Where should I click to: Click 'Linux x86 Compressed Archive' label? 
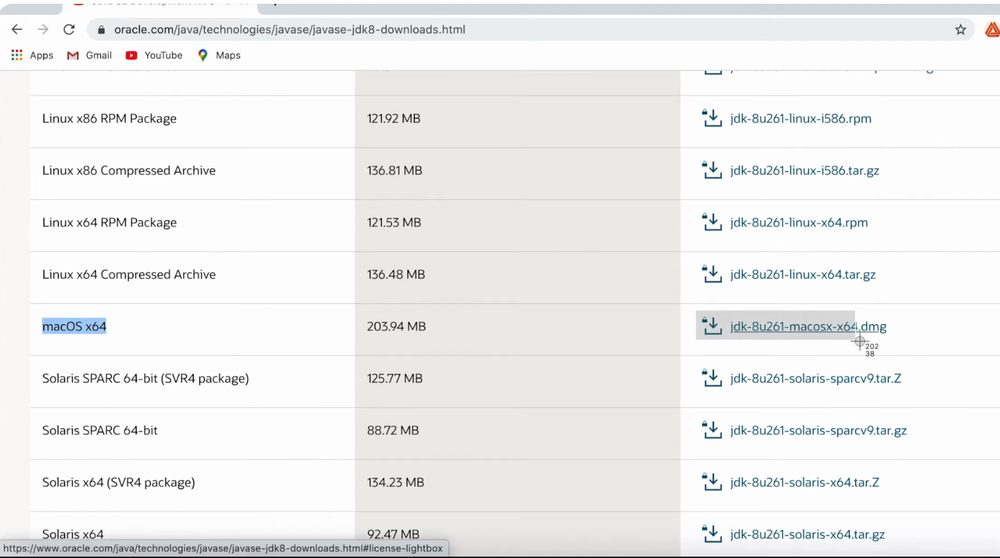pos(129,170)
